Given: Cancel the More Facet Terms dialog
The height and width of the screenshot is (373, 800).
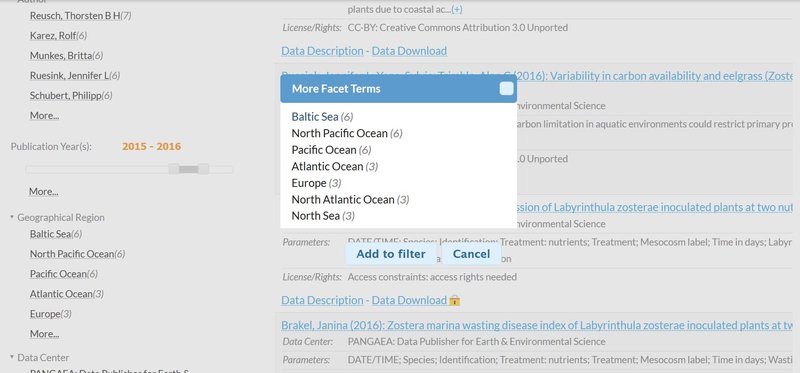Looking at the screenshot, I should pos(471,254).
